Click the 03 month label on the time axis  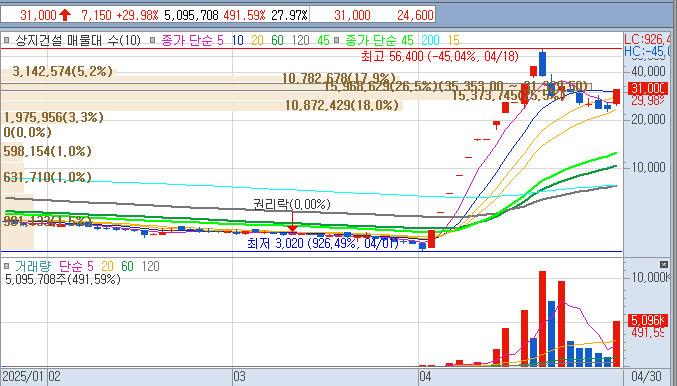pos(240,377)
